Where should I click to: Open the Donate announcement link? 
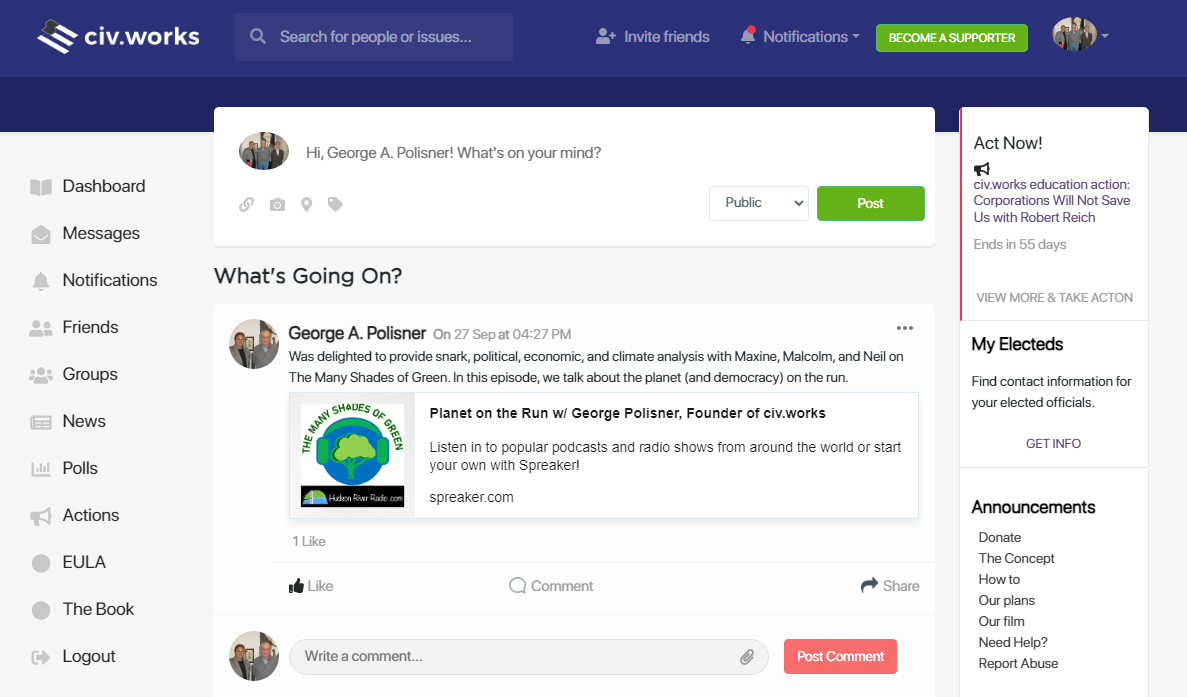pos(999,537)
